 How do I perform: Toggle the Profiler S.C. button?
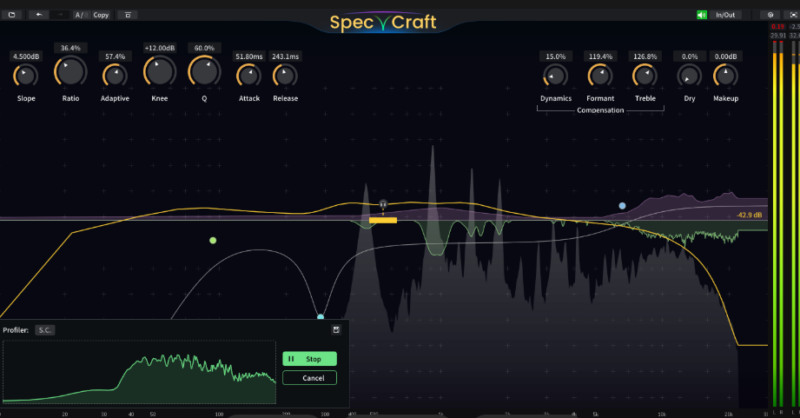(x=45, y=330)
